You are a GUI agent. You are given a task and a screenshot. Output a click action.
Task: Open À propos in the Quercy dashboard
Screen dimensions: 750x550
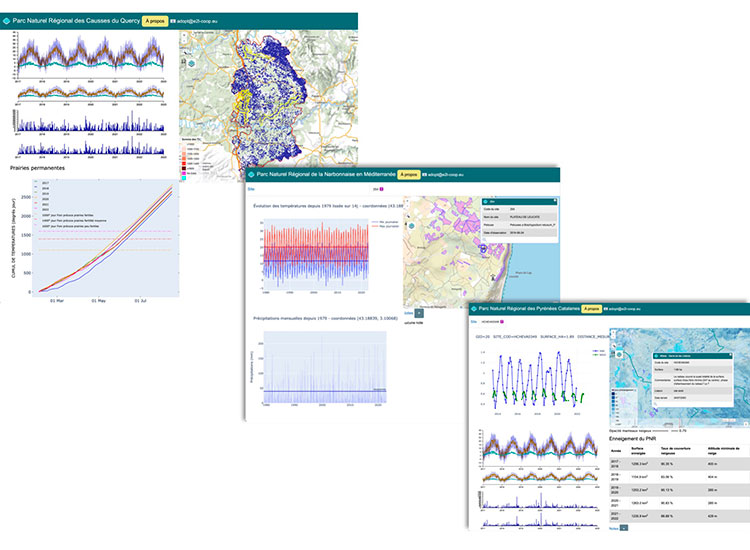[x=155, y=19]
